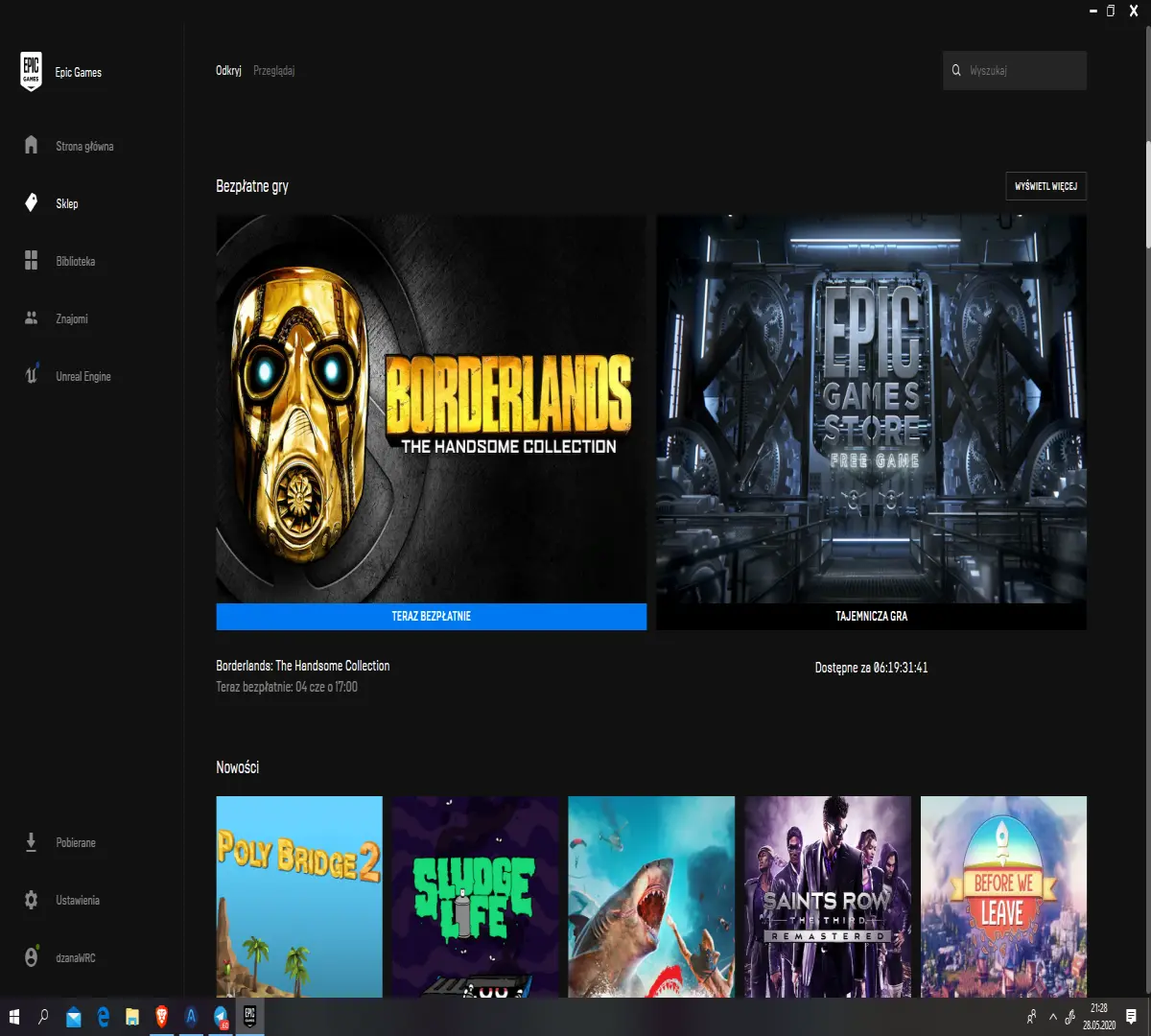Open the Before We Leave game tile

pos(1003,897)
